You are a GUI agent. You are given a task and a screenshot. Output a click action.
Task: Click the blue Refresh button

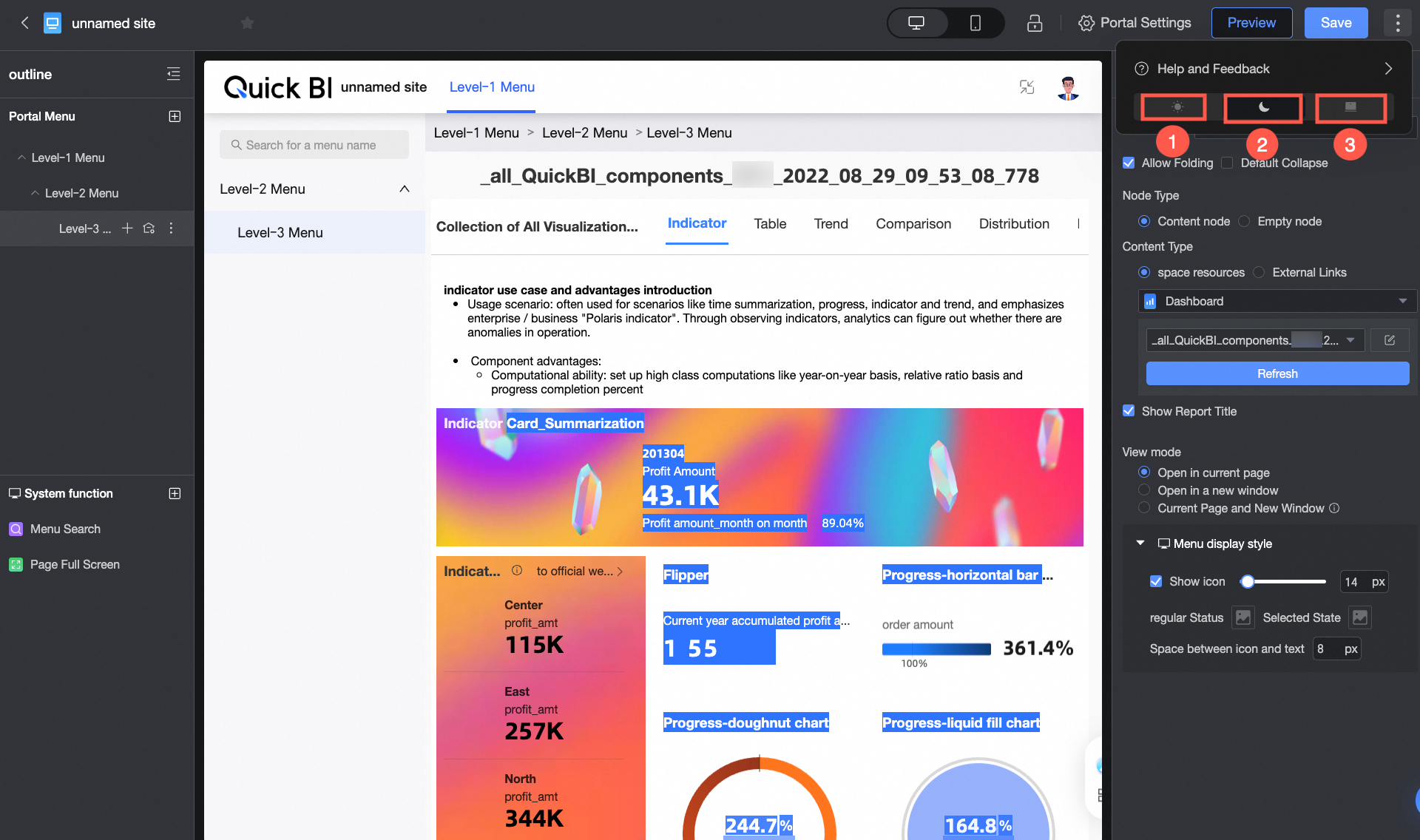point(1277,373)
